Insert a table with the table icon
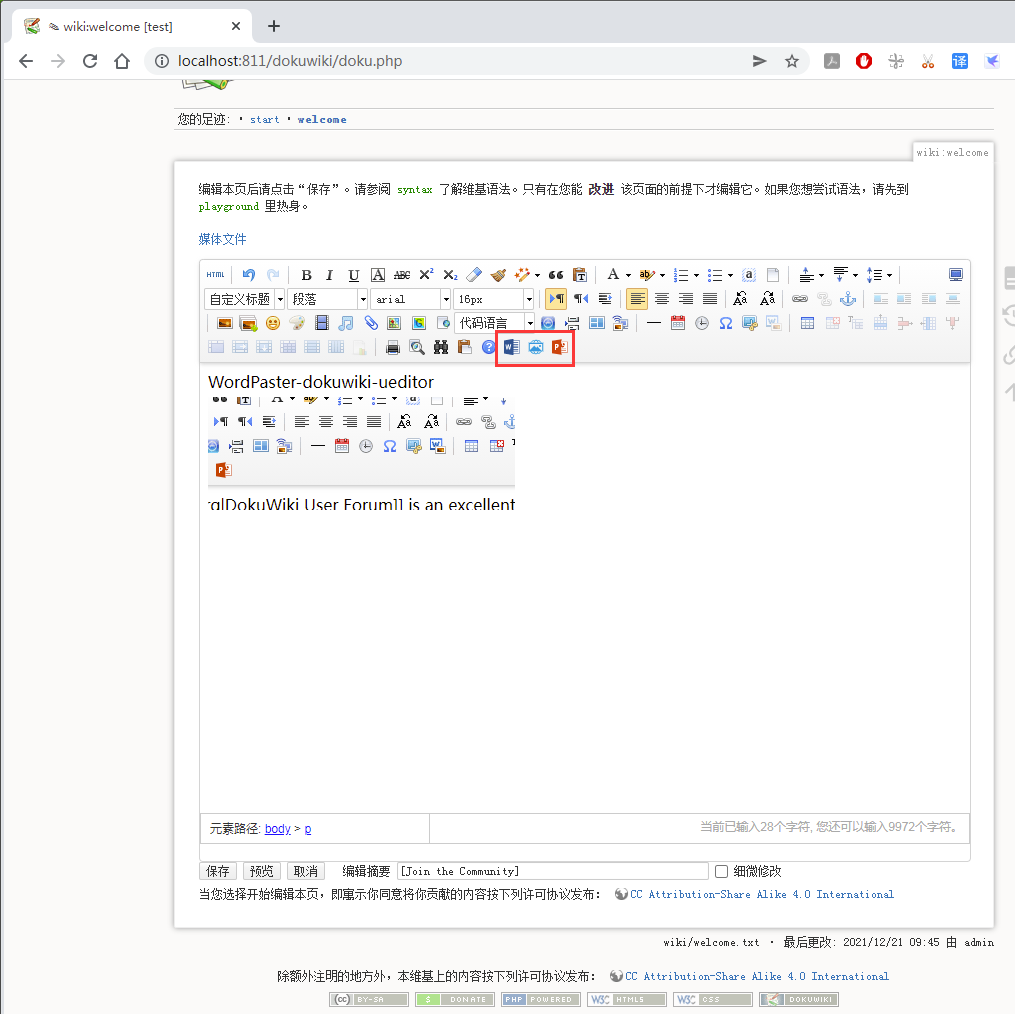Viewport: 1015px width, 1014px height. (807, 322)
